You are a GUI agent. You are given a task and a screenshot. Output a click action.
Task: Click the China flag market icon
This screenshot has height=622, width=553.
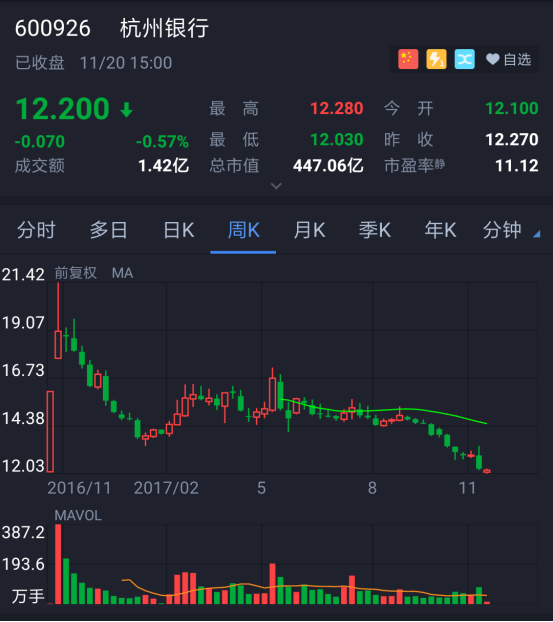point(408,60)
